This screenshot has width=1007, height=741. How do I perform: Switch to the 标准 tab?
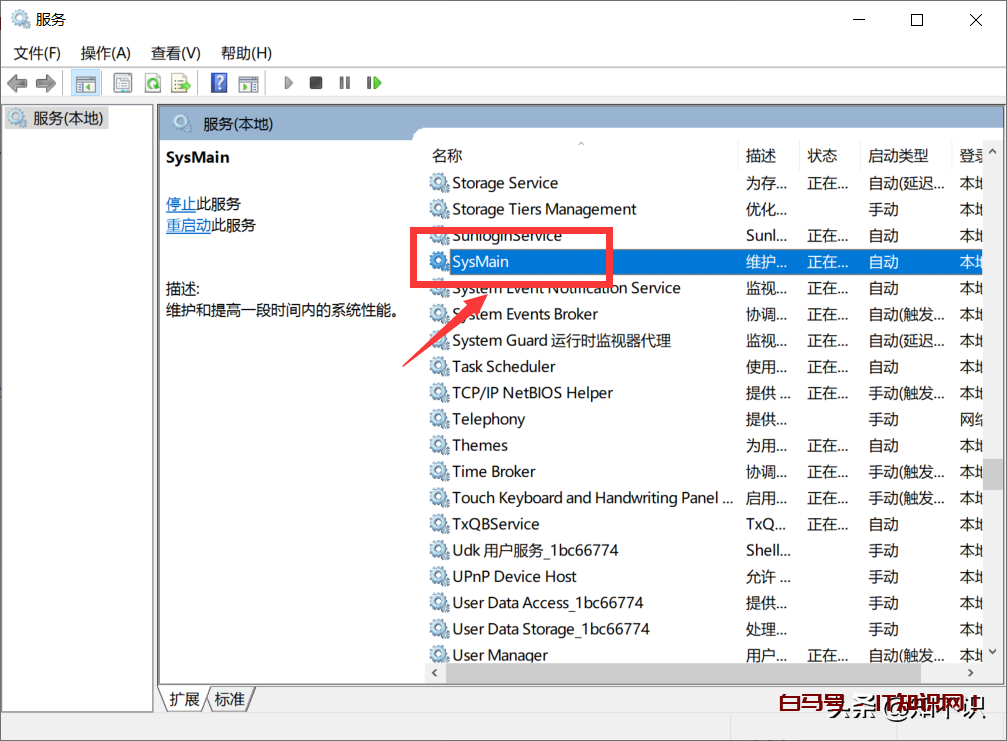click(x=228, y=700)
